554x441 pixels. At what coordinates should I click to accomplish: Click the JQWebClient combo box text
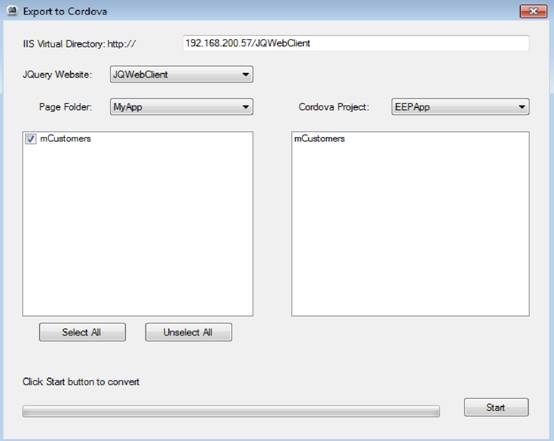[x=141, y=75]
